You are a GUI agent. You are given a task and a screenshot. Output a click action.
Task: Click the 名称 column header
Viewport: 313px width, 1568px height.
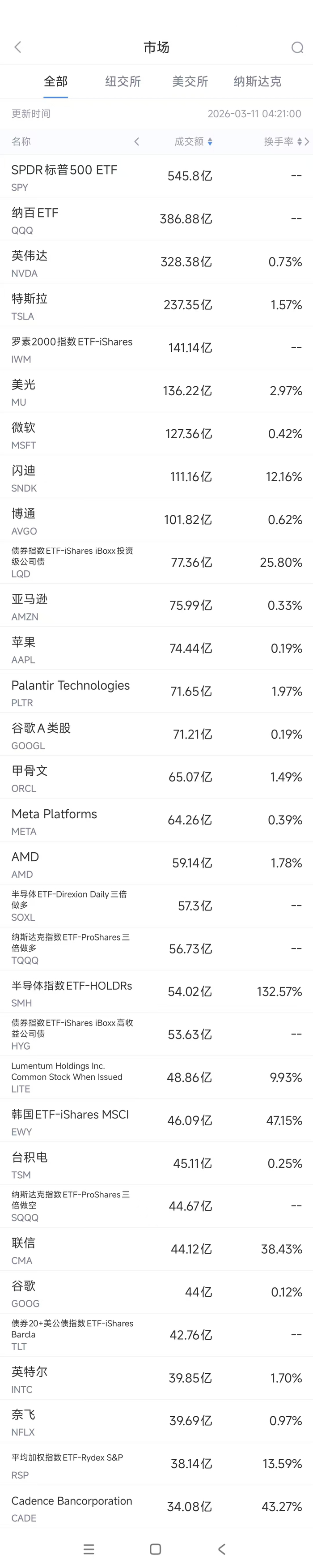click(x=21, y=141)
